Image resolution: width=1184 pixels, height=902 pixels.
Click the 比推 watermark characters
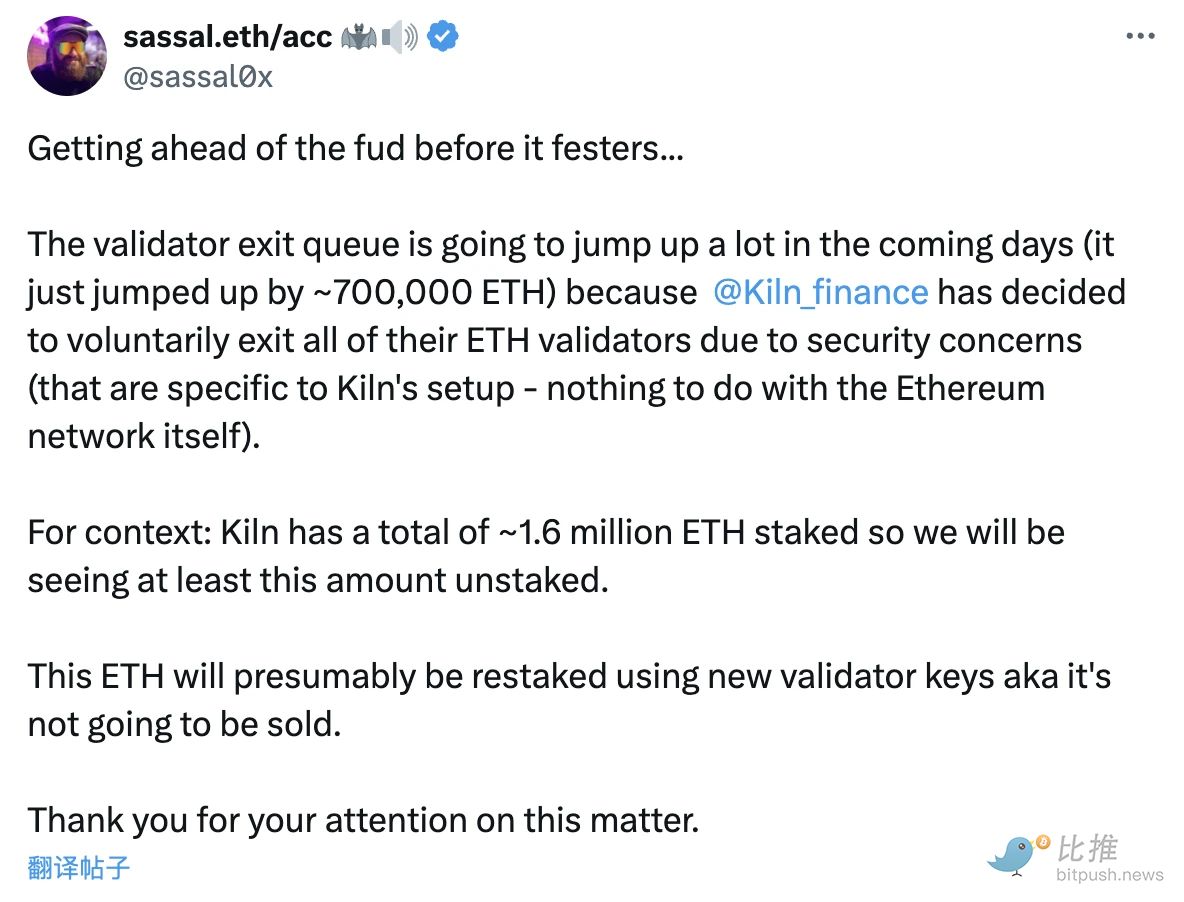pos(1088,849)
